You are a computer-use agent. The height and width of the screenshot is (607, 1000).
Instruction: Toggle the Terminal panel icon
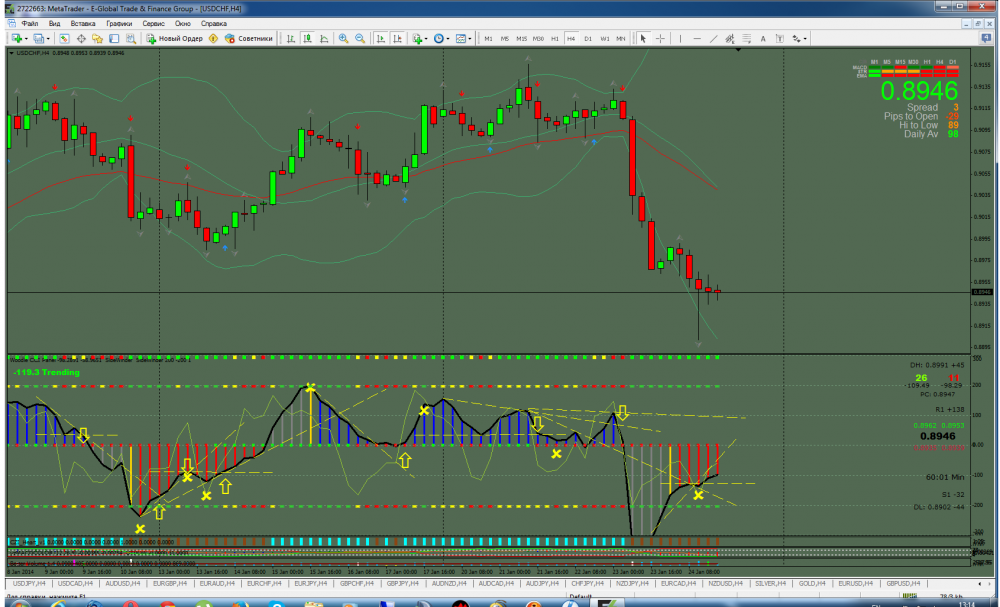pyautogui.click(x=114, y=38)
